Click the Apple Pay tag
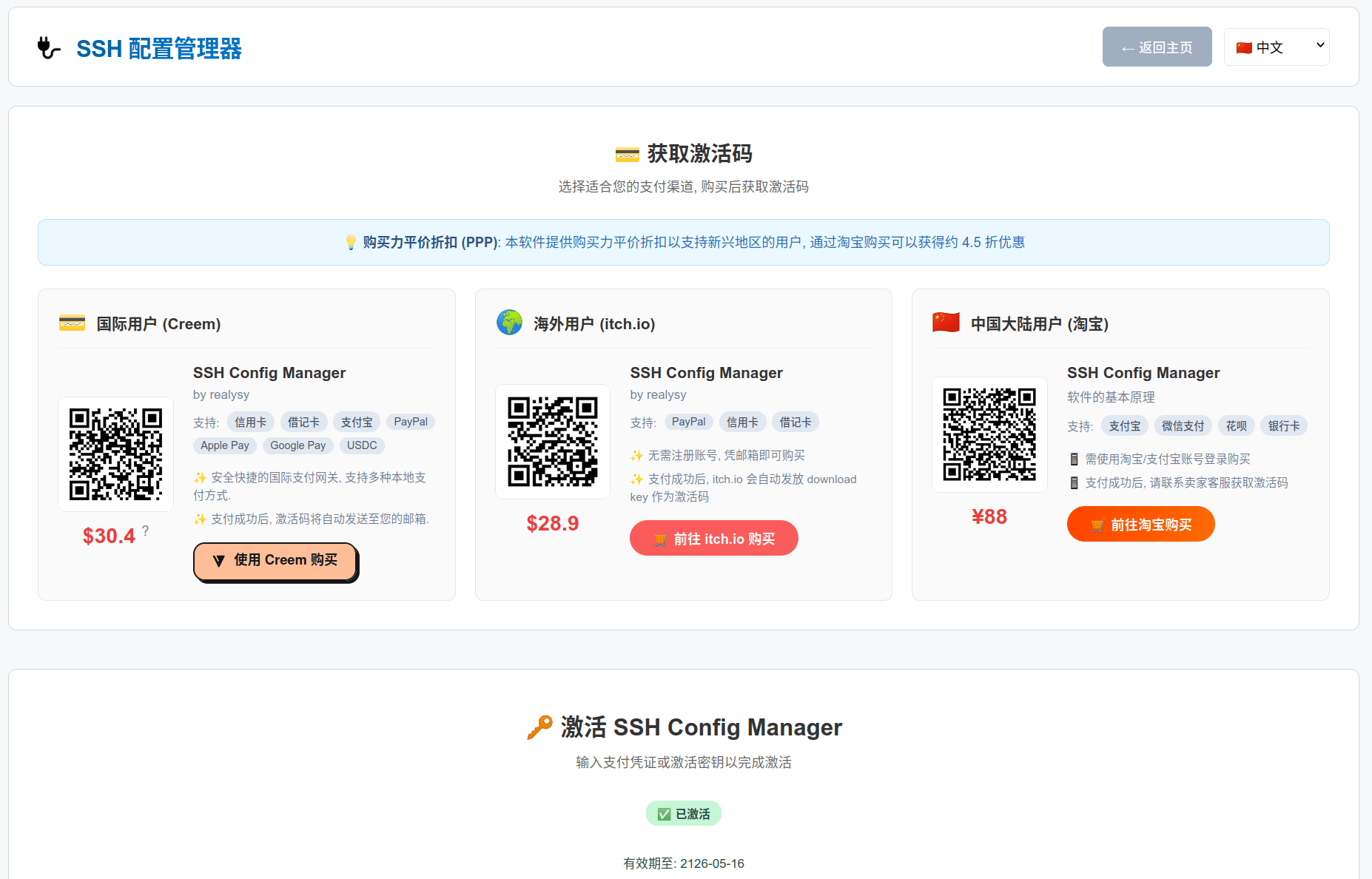This screenshot has width=1372, height=879. pos(225,445)
